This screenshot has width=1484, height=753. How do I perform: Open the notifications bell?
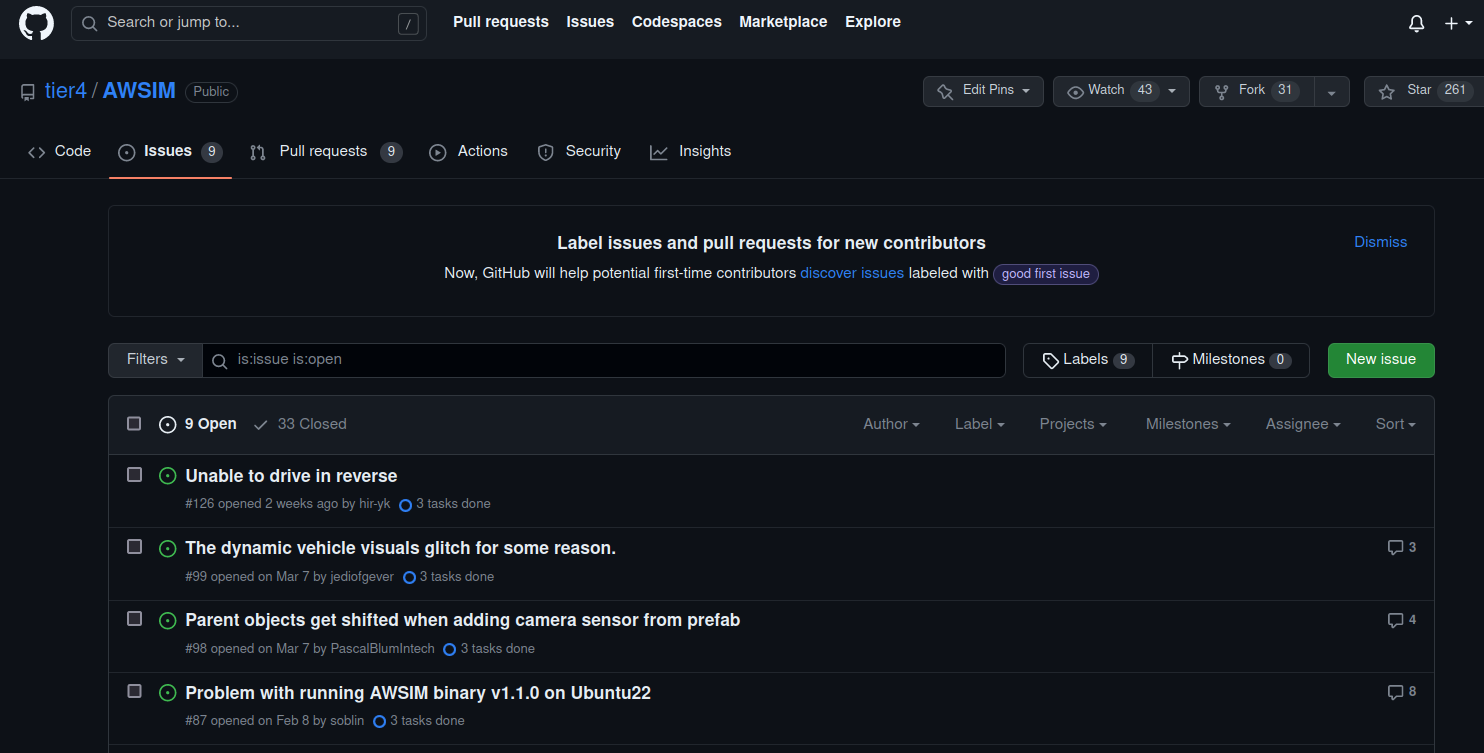[x=1416, y=23]
